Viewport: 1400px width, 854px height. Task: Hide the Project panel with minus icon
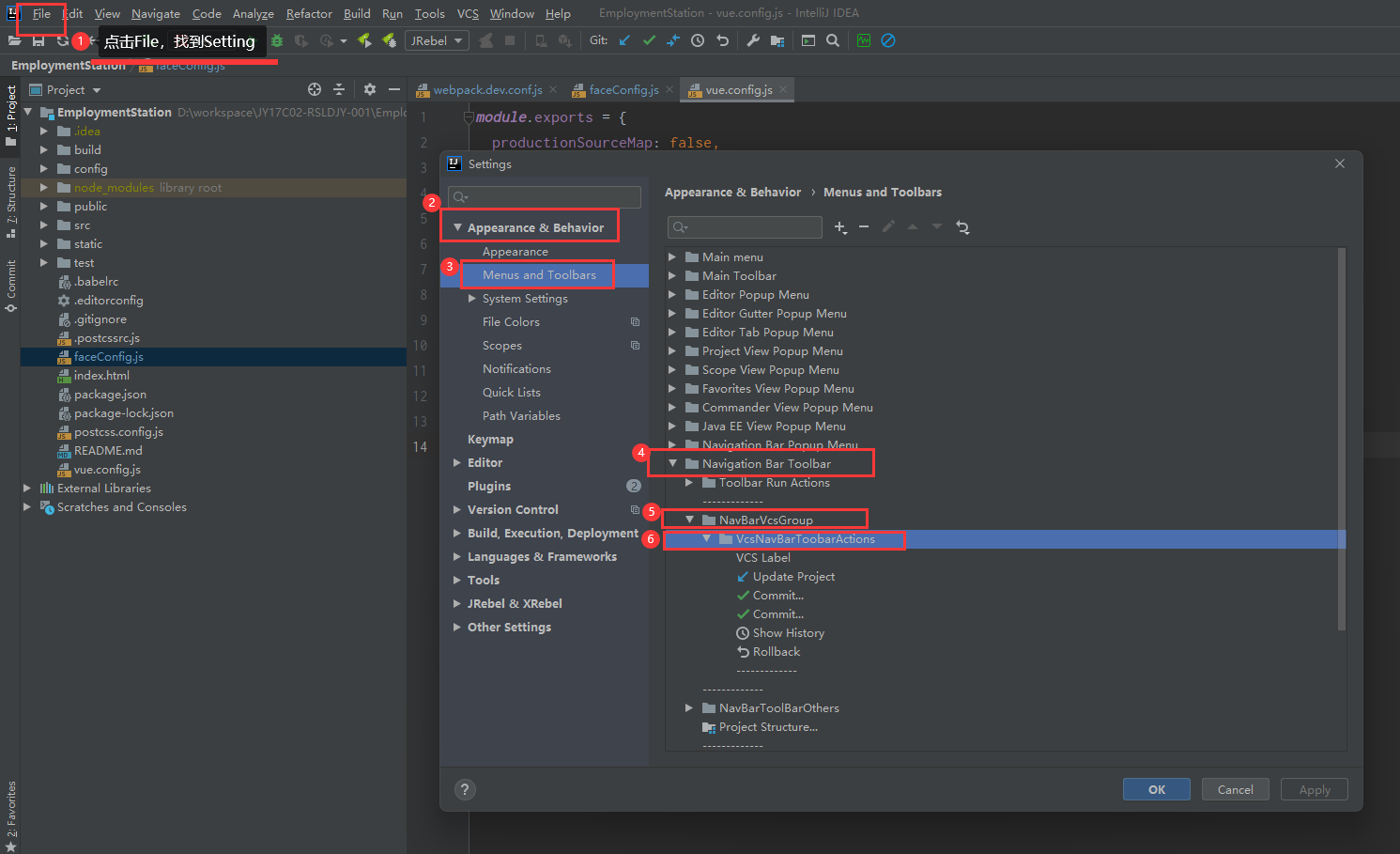click(x=394, y=89)
